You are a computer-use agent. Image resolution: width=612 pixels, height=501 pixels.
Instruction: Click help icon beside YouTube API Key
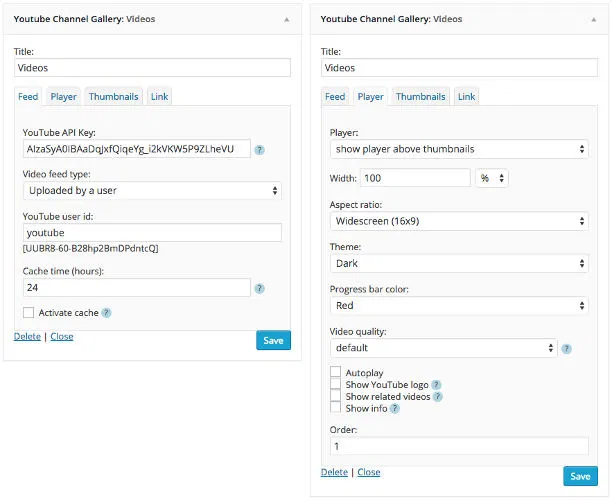click(259, 150)
